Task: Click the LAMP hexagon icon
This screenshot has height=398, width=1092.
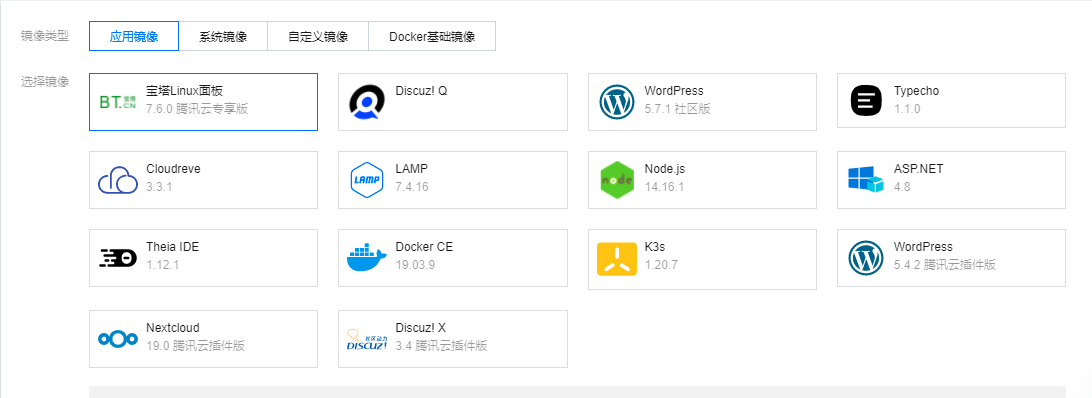Action: pos(366,180)
